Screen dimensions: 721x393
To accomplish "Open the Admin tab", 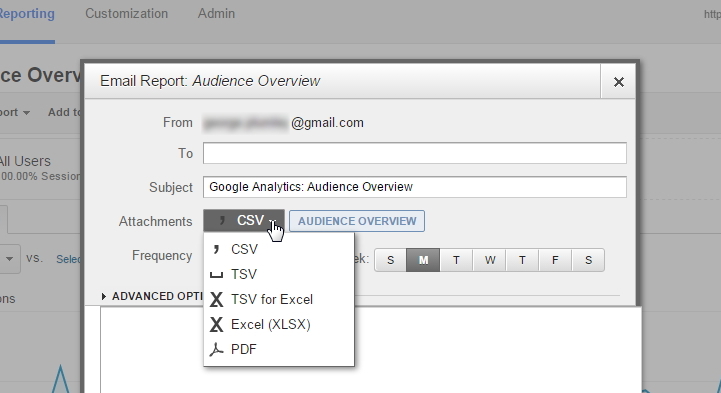I will (x=216, y=14).
